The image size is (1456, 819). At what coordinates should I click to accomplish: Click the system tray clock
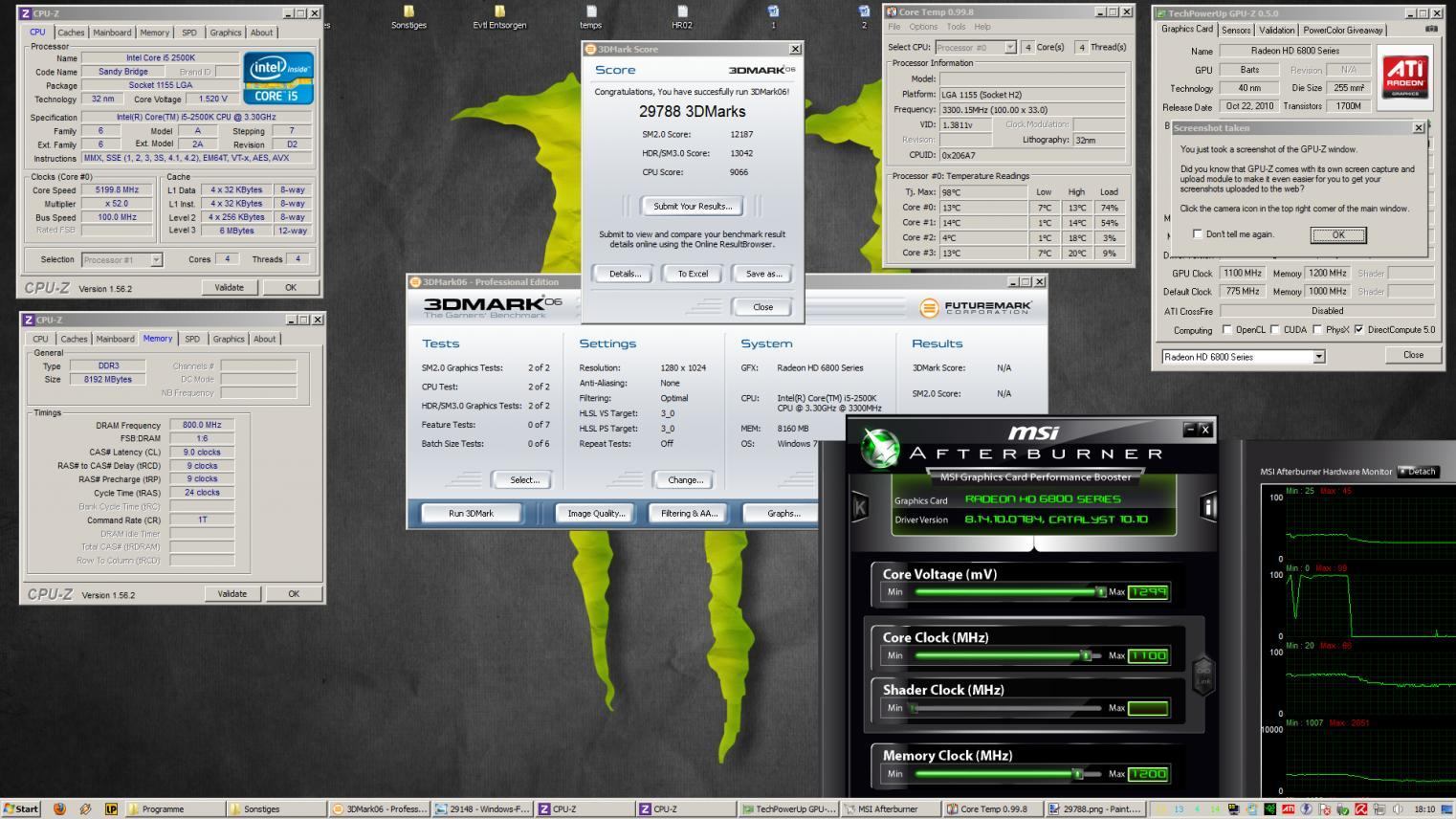(1424, 809)
